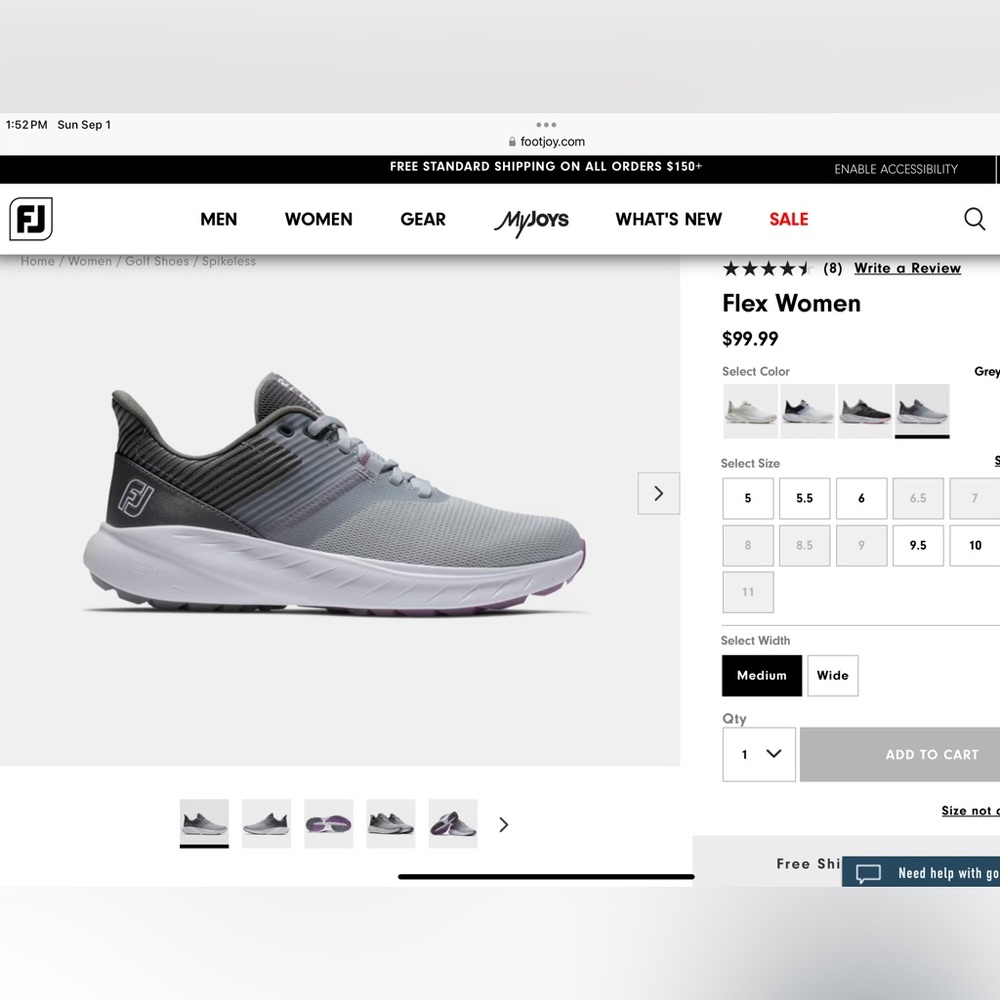
Task: Open the search magnifier icon
Action: (974, 219)
